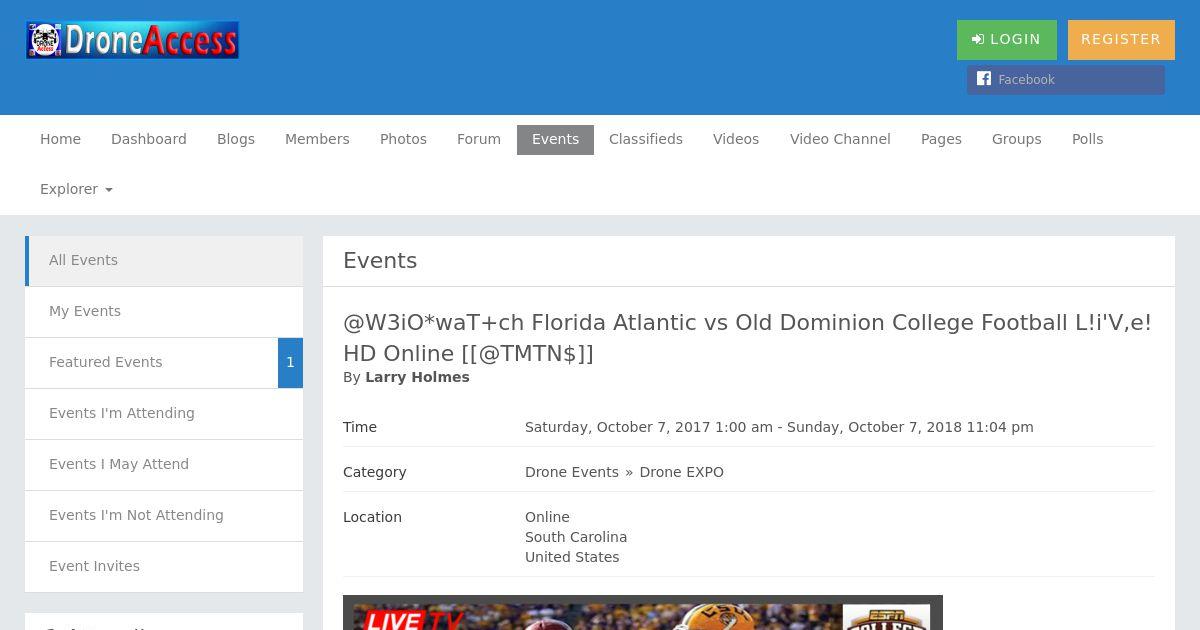
Task: Open the Drone EXPO subcategory link
Action: click(681, 472)
